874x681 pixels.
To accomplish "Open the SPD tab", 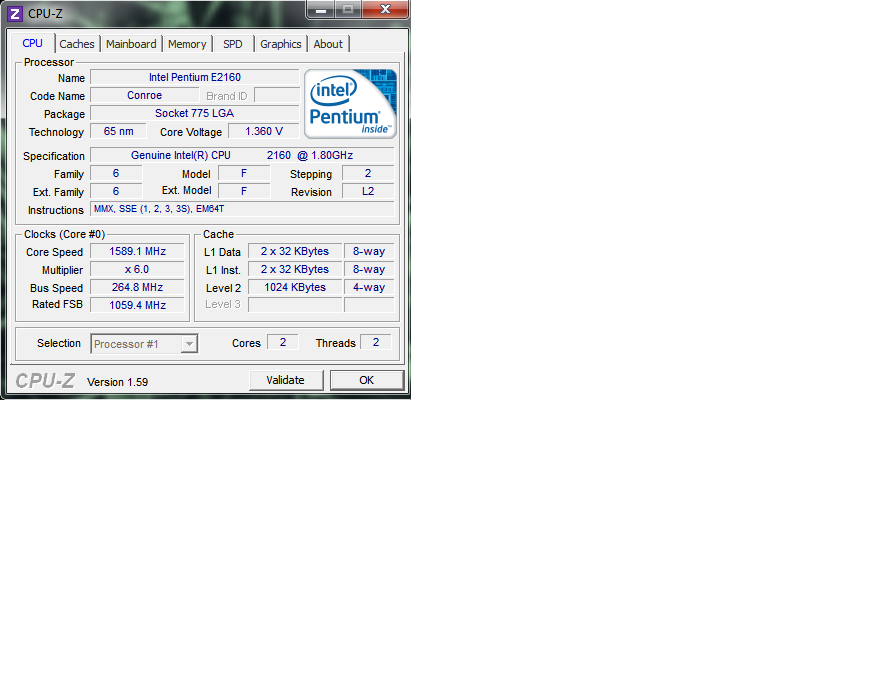I will [232, 44].
